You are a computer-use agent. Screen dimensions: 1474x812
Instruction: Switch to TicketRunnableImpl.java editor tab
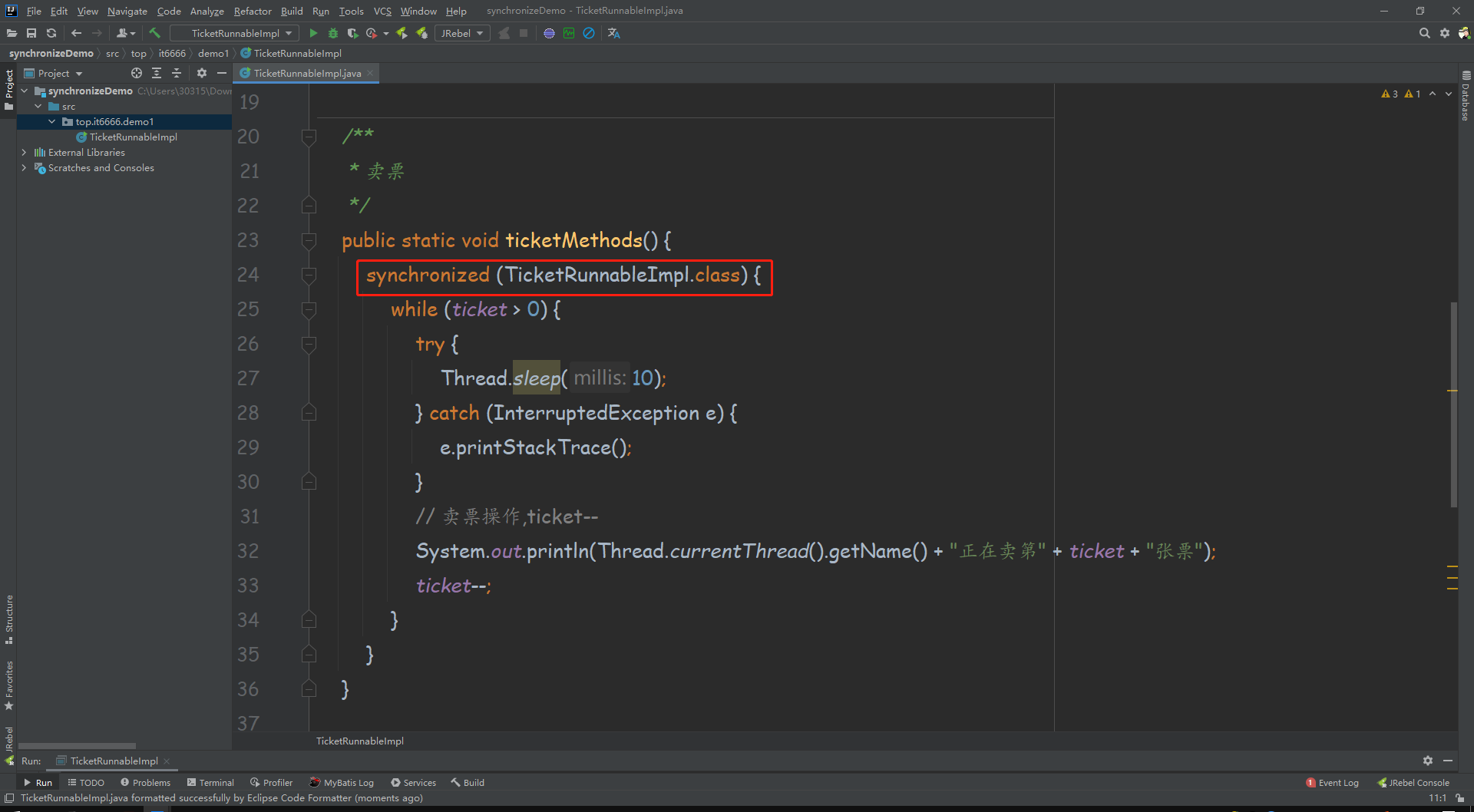306,73
